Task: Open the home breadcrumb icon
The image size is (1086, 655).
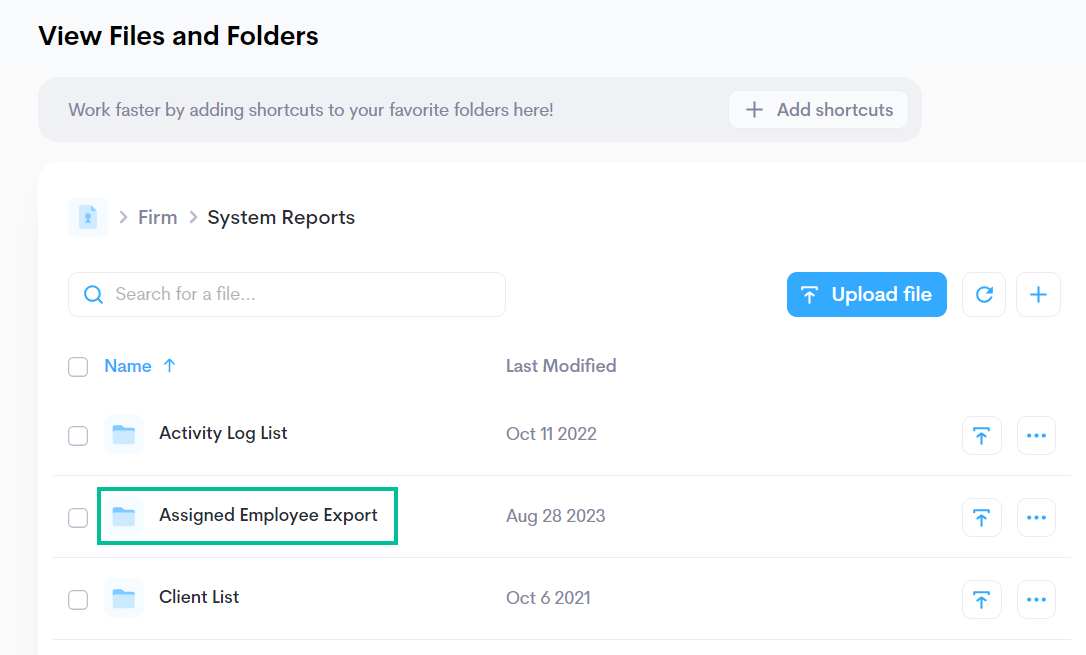Action: [88, 217]
